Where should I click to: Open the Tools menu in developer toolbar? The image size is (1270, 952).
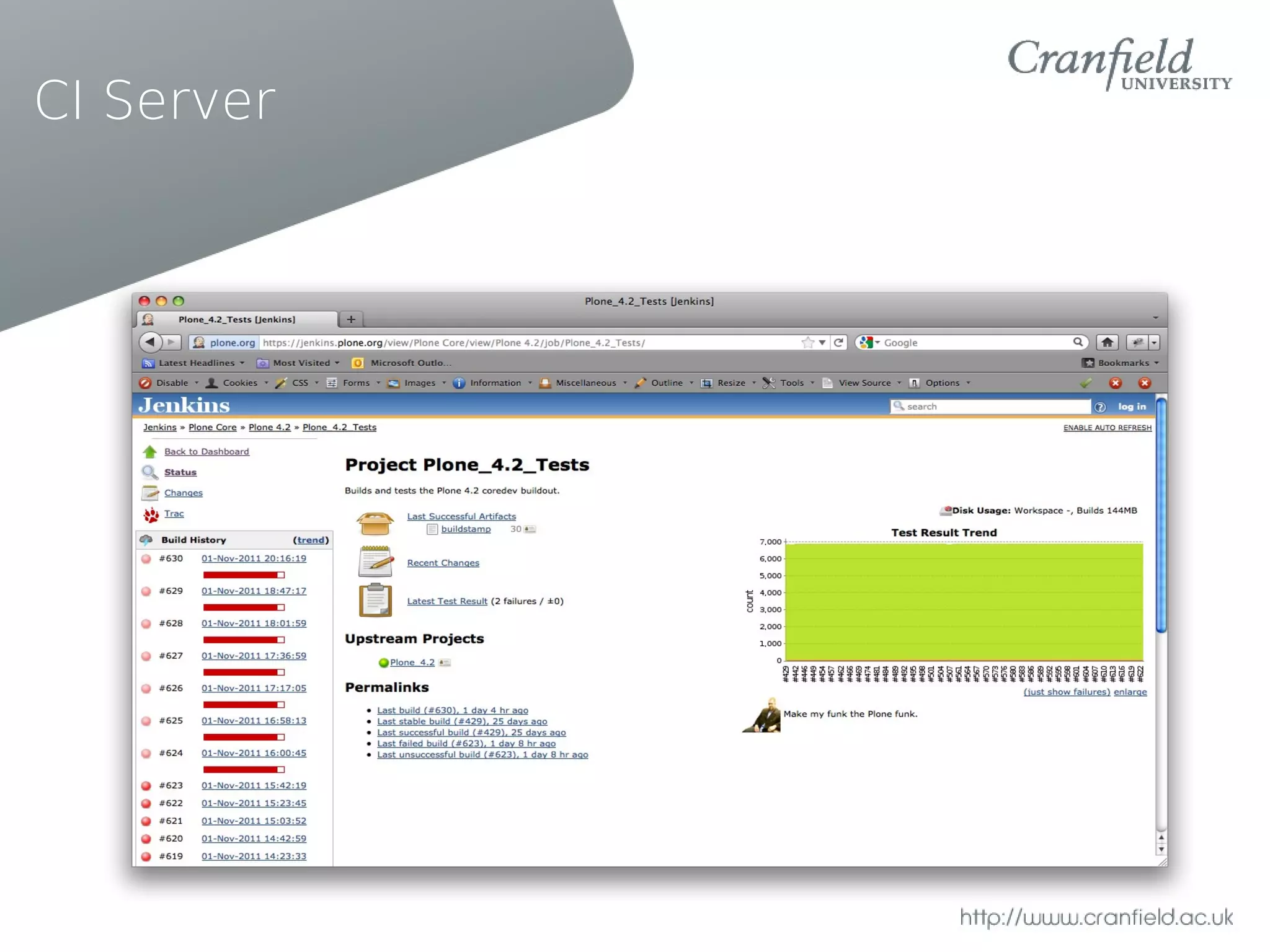coord(788,383)
